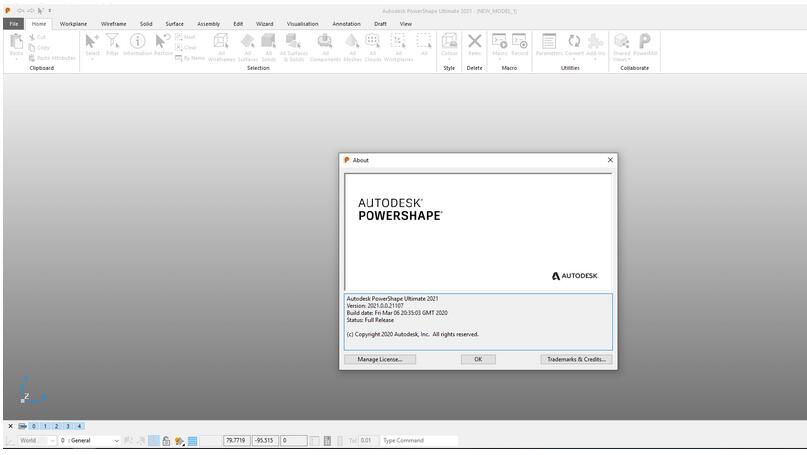Click the Shared Views icon
Image resolution: width=807 pixels, height=455 pixels.
click(x=621, y=41)
